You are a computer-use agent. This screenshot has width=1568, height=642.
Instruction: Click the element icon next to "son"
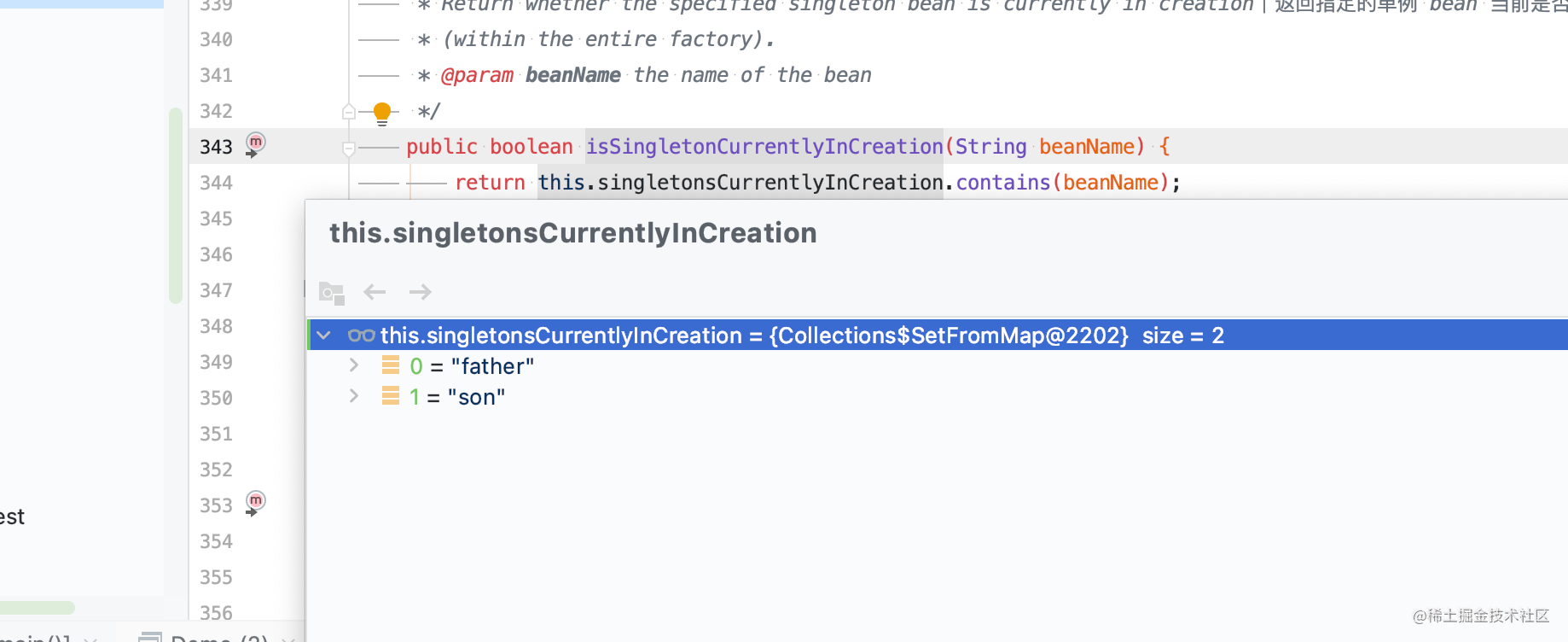(391, 396)
